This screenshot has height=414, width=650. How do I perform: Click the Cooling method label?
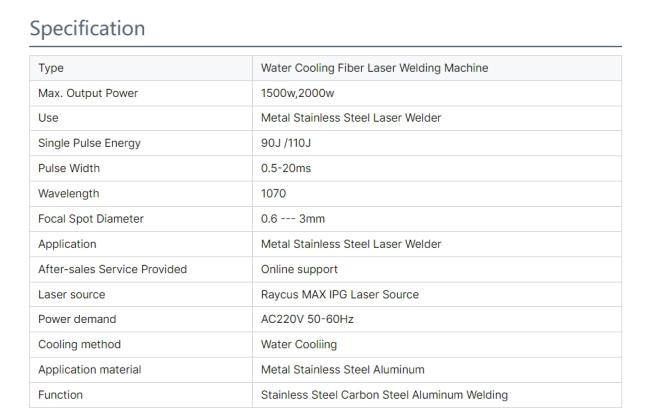(x=77, y=344)
